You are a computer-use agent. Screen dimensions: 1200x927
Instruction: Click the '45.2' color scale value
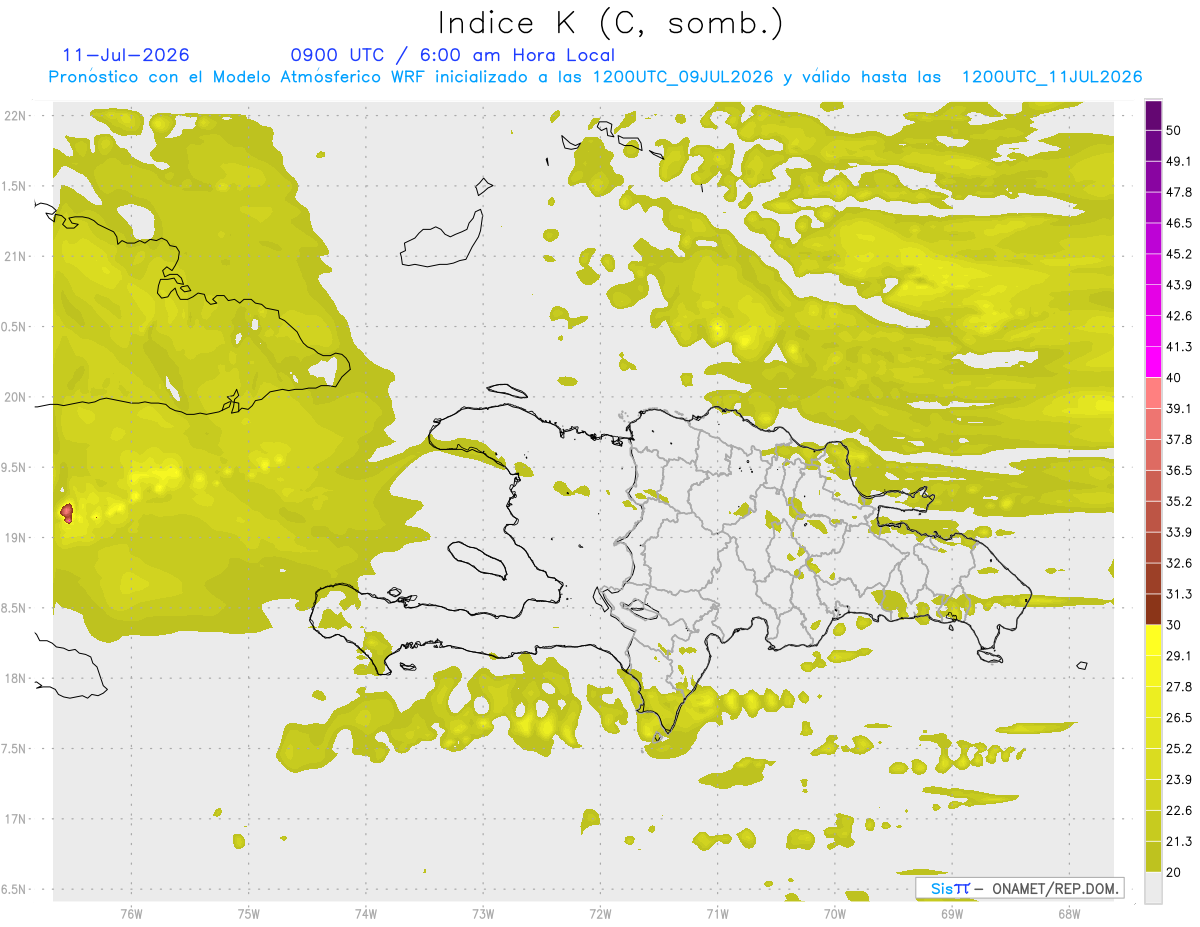point(1179,254)
